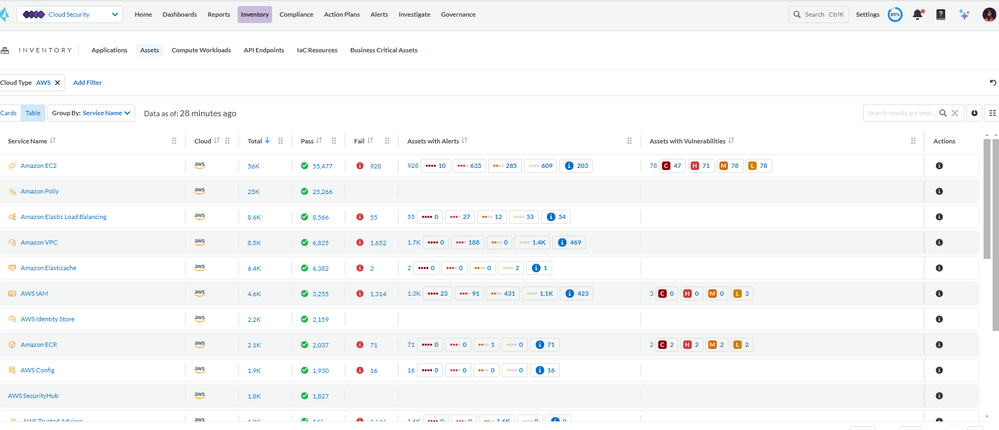
Task: Click the download icon beside table search
Action: point(975,114)
